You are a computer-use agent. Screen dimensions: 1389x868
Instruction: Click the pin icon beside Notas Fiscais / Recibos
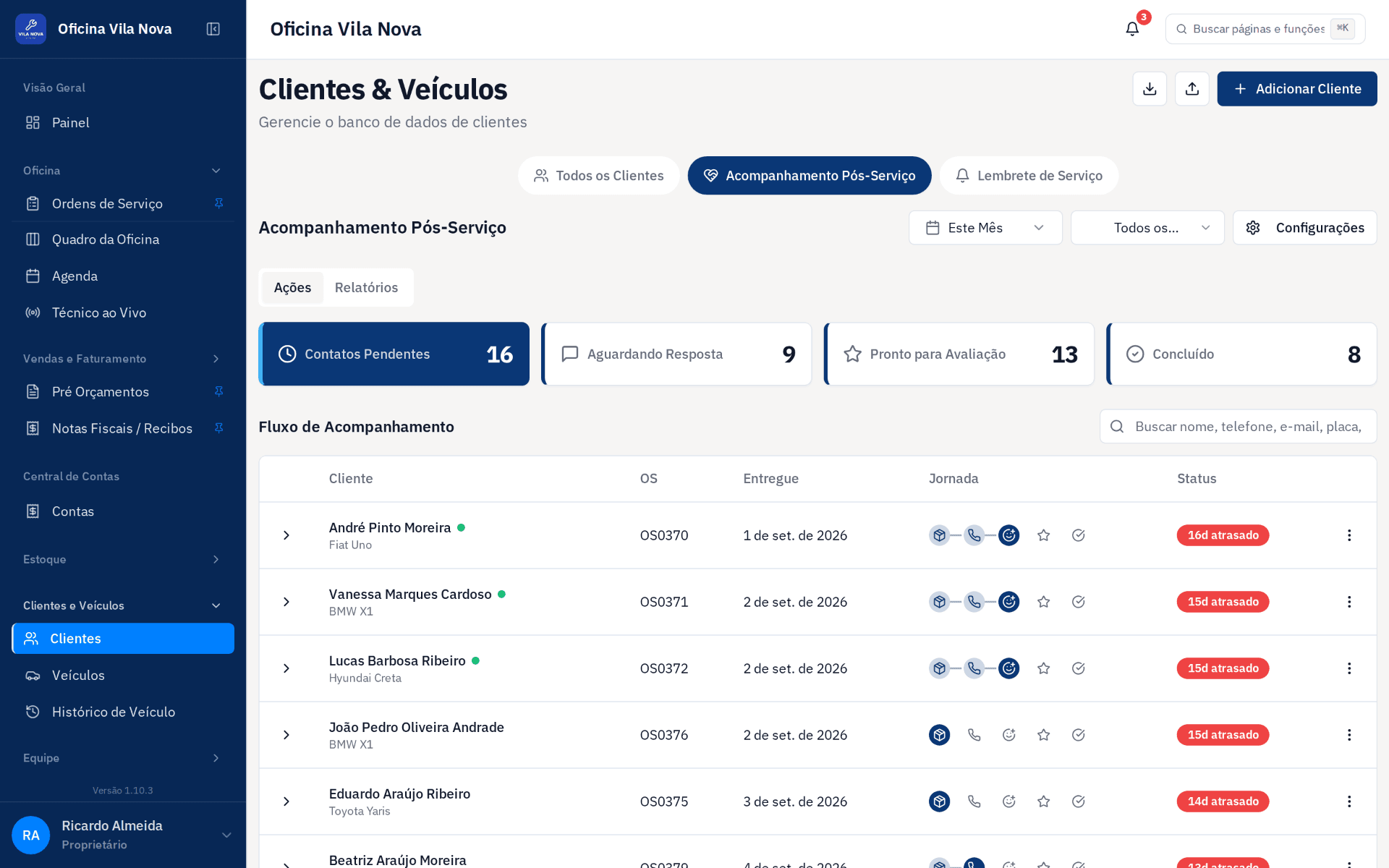tap(218, 428)
